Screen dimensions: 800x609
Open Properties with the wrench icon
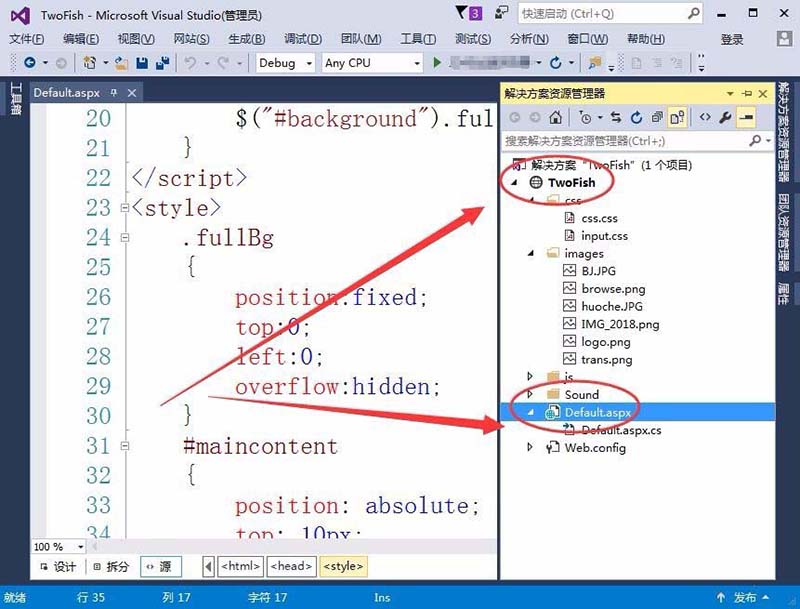[725, 118]
